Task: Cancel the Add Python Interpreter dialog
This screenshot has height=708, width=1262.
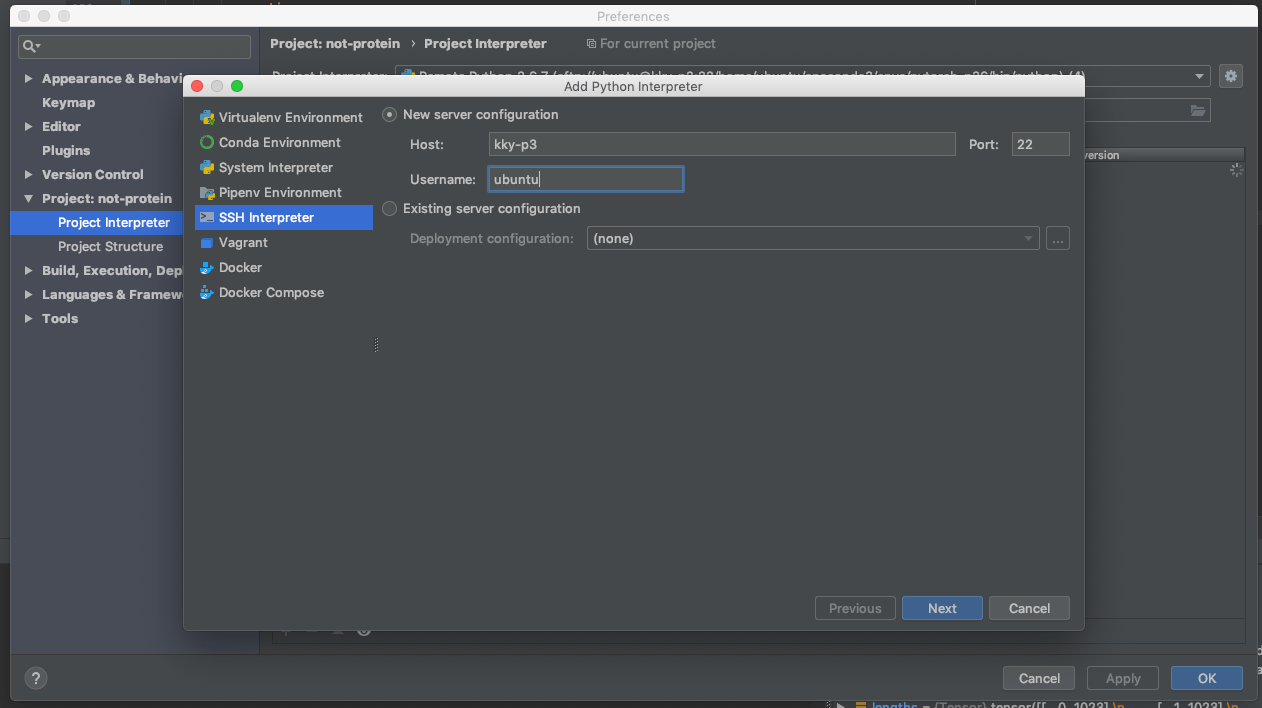Action: 1029,608
